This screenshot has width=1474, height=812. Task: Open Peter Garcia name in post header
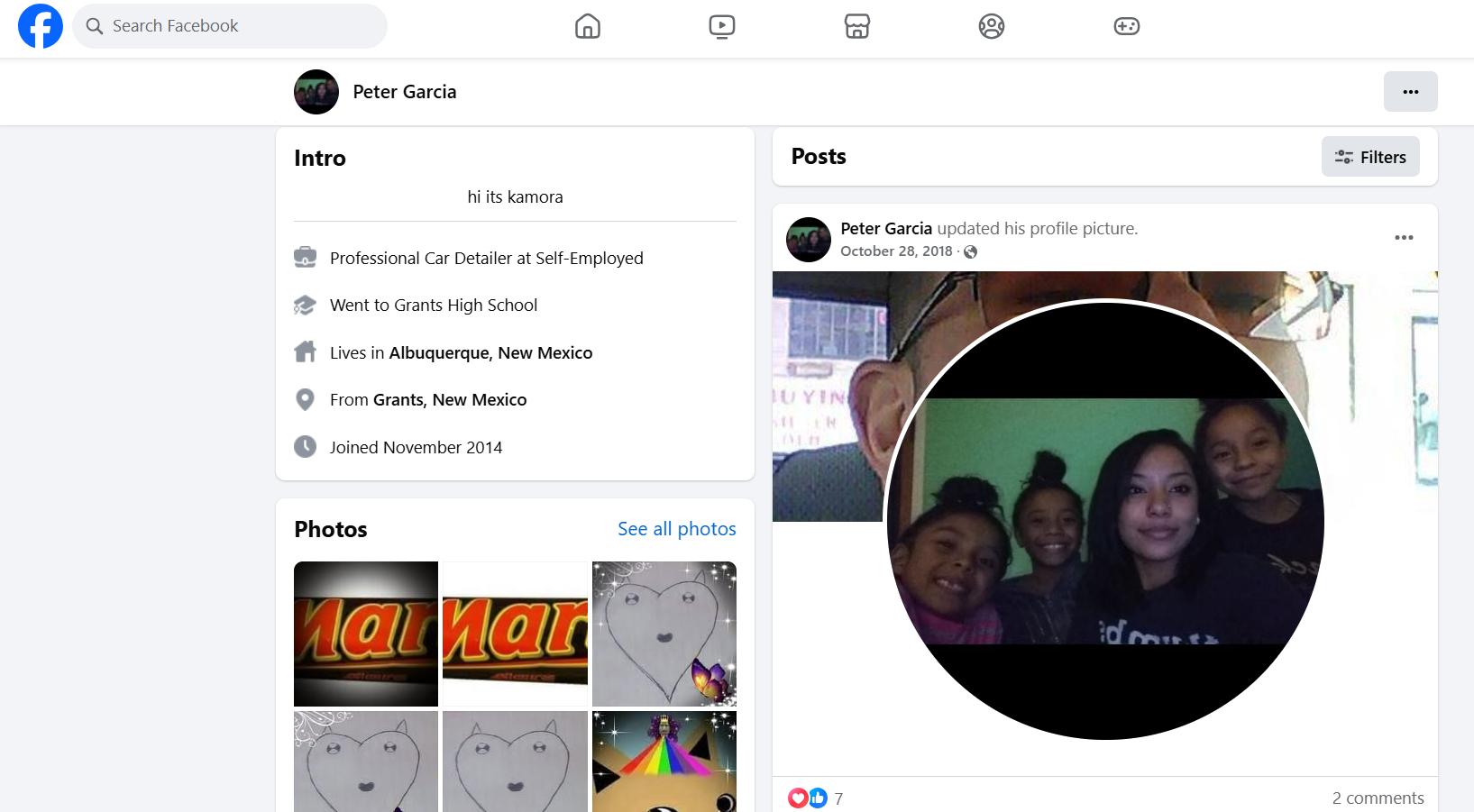(886, 229)
